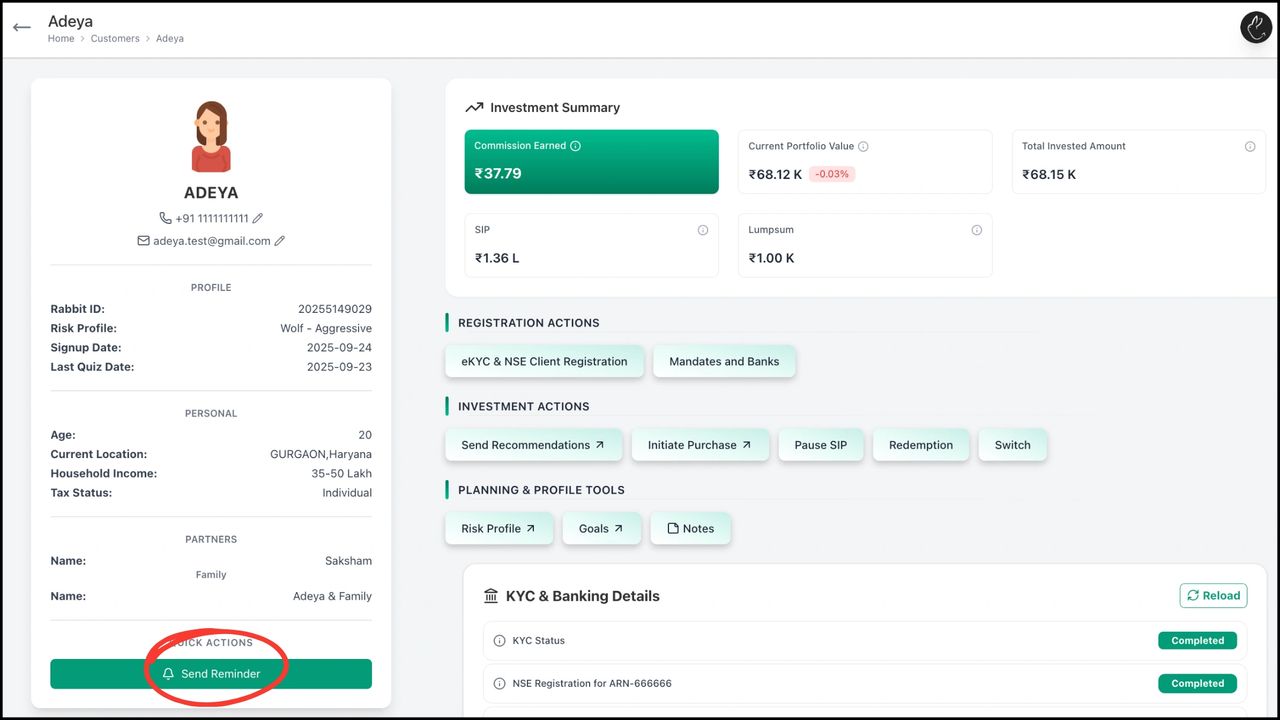Click SIP card info icon
The image size is (1280, 720).
[702, 230]
